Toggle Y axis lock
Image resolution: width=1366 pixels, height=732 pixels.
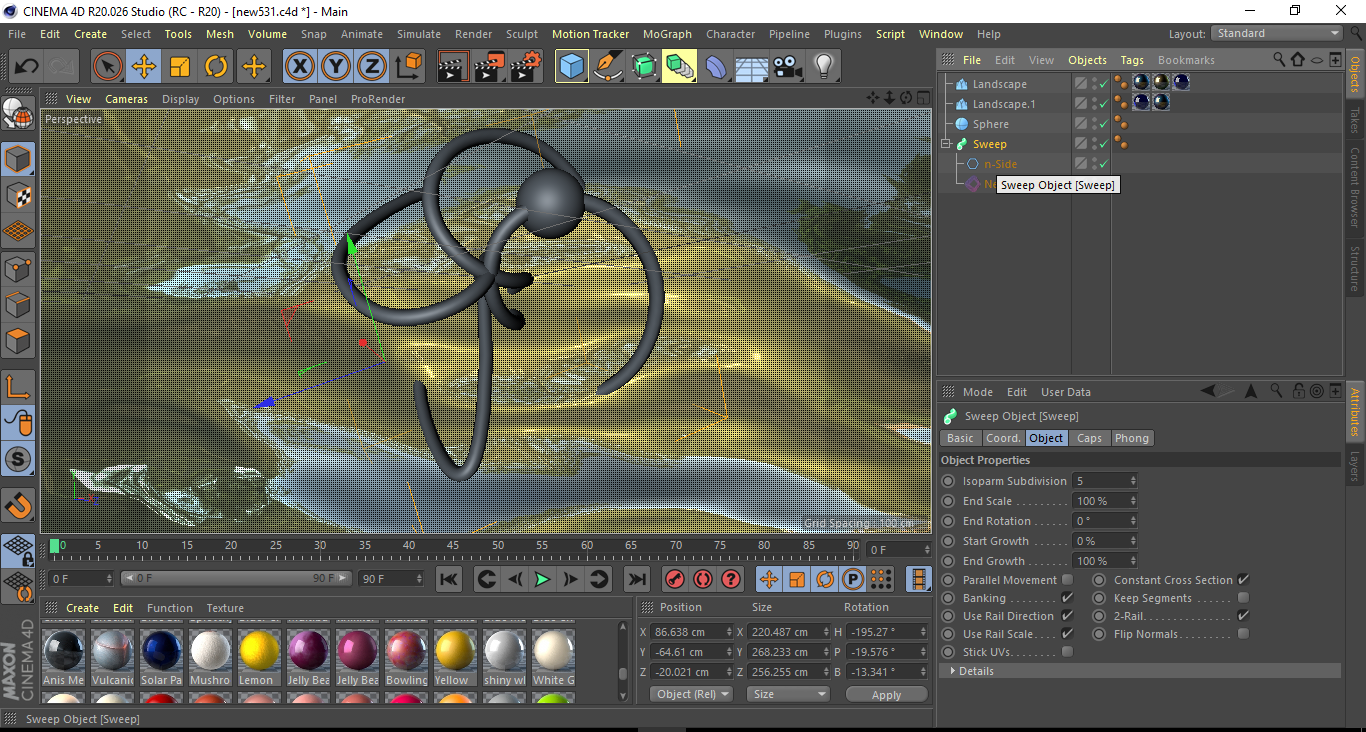point(336,67)
